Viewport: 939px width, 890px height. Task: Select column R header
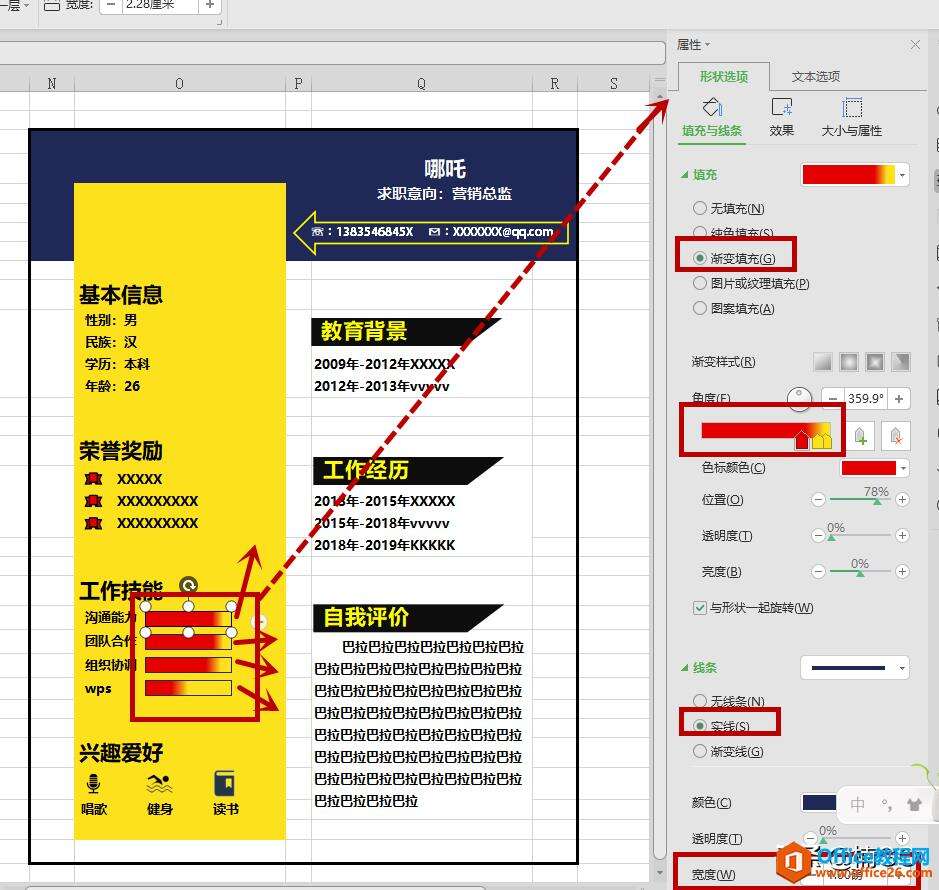[555, 83]
